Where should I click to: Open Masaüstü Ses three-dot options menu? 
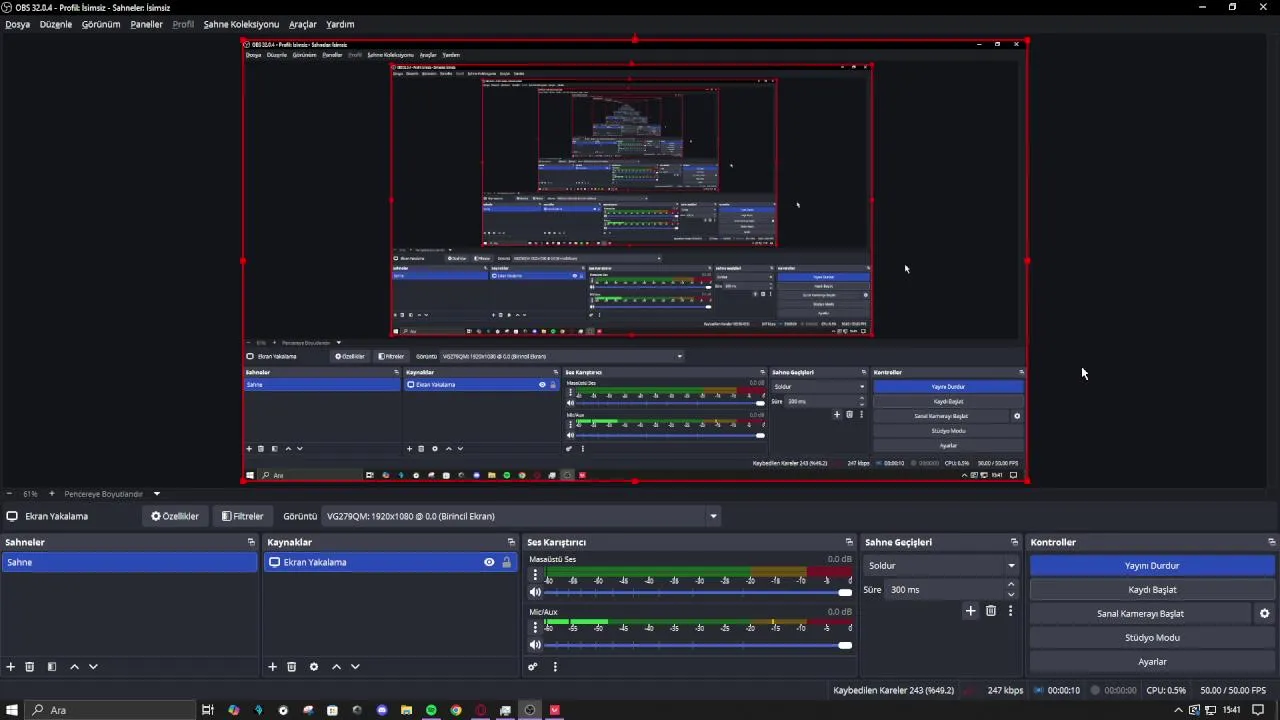click(535, 575)
